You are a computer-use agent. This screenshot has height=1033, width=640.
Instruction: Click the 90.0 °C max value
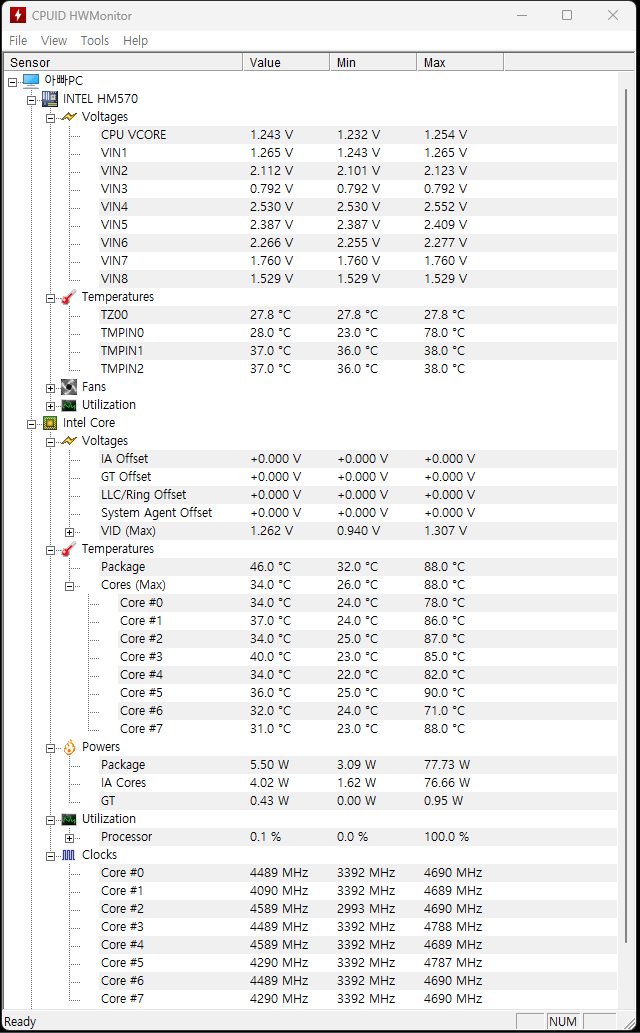click(x=444, y=693)
